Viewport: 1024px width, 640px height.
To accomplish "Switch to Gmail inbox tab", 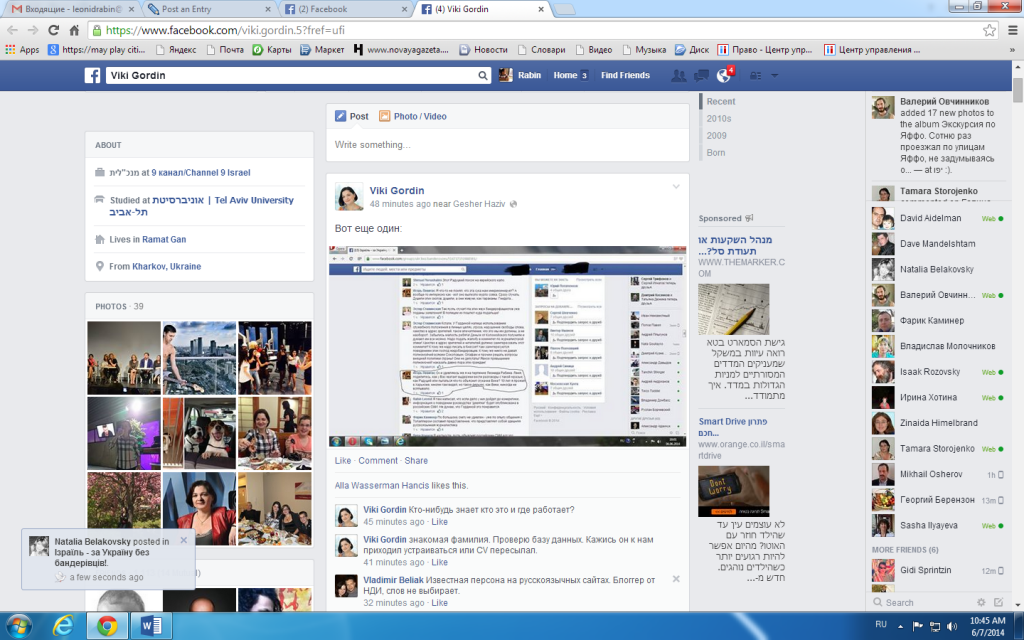I will pyautogui.click(x=71, y=9).
